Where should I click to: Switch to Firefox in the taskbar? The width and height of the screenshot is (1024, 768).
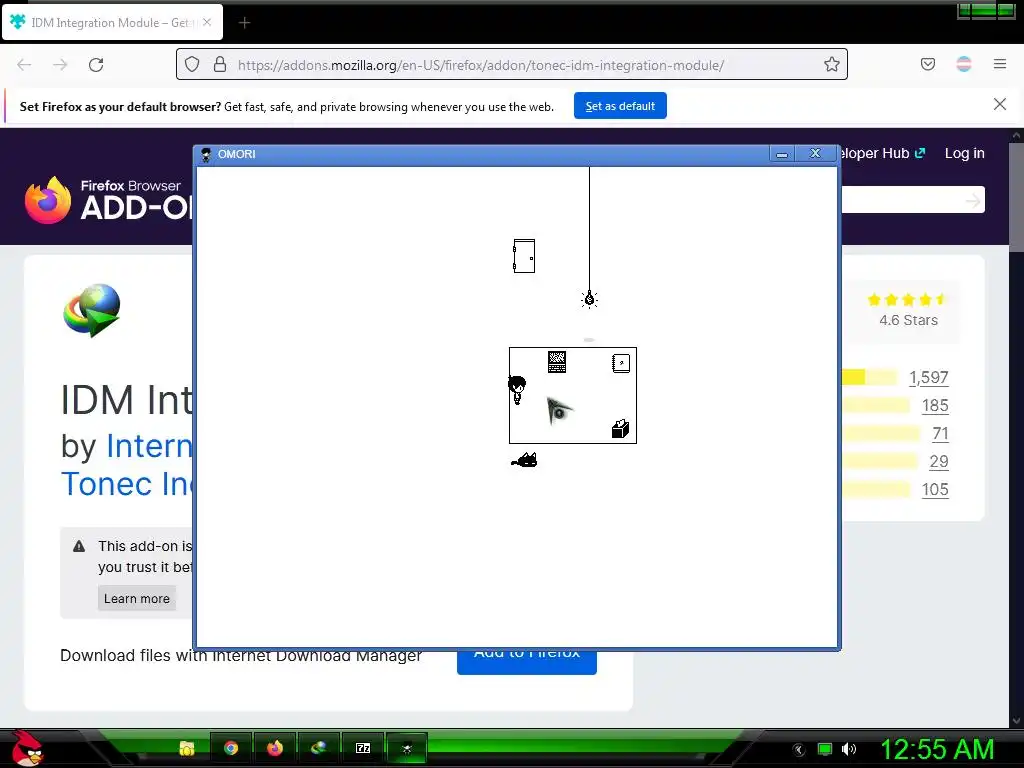pyautogui.click(x=275, y=748)
